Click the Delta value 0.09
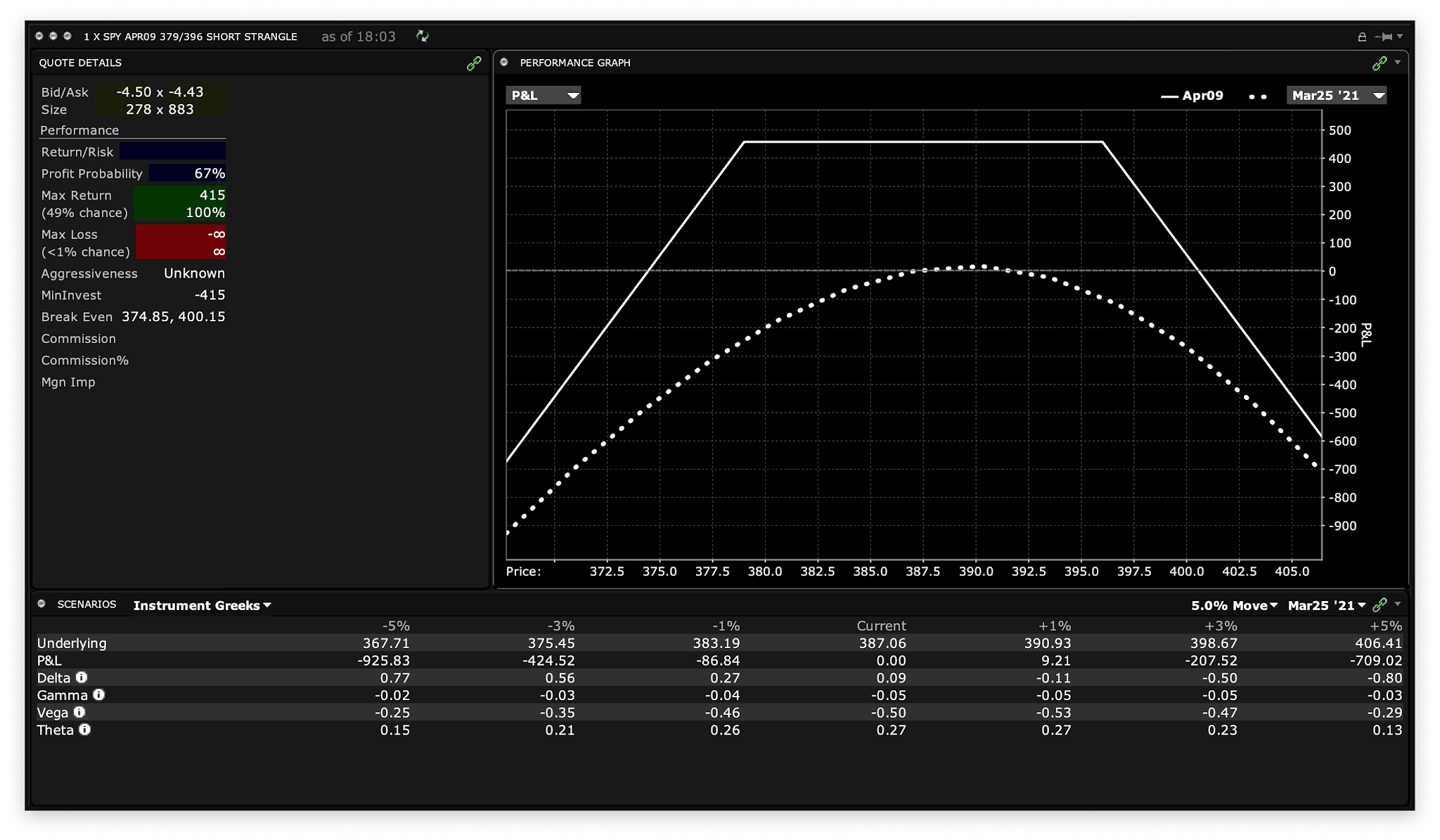The height and width of the screenshot is (840, 1440). tap(891, 678)
